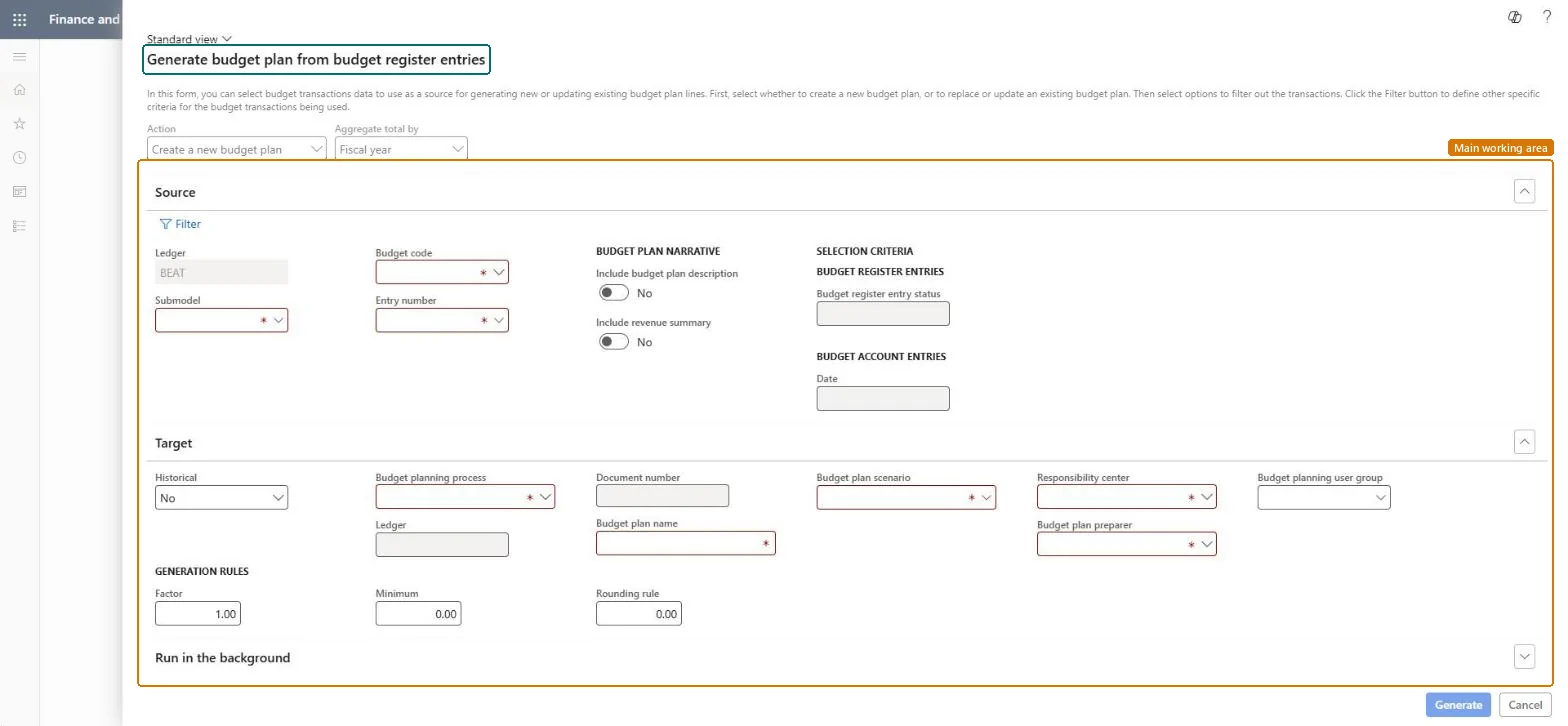Click the Date field under Budget account entries
This screenshot has height=726, width=1568.
pyautogui.click(x=883, y=398)
